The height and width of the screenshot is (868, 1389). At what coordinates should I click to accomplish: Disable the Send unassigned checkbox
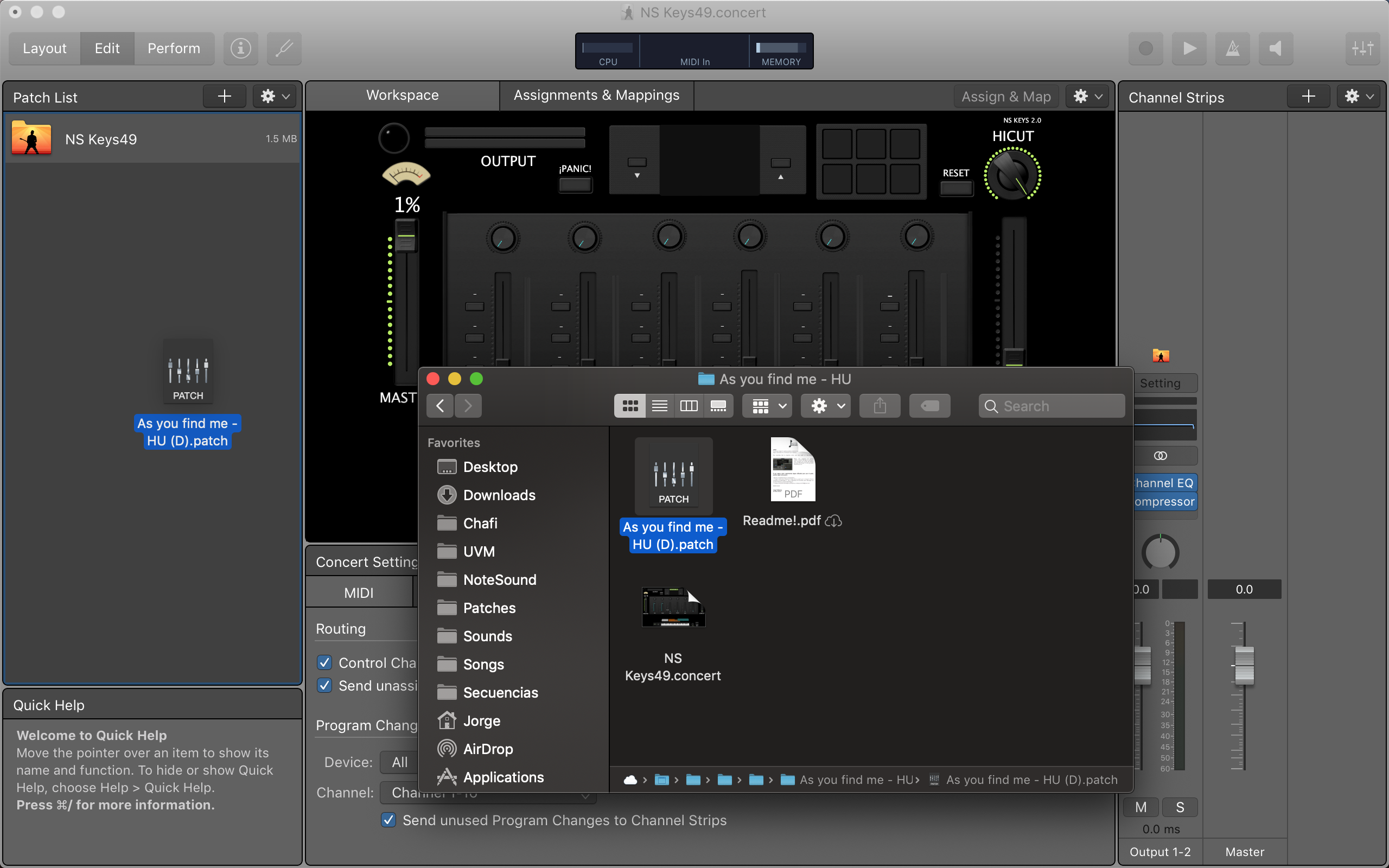click(x=324, y=685)
